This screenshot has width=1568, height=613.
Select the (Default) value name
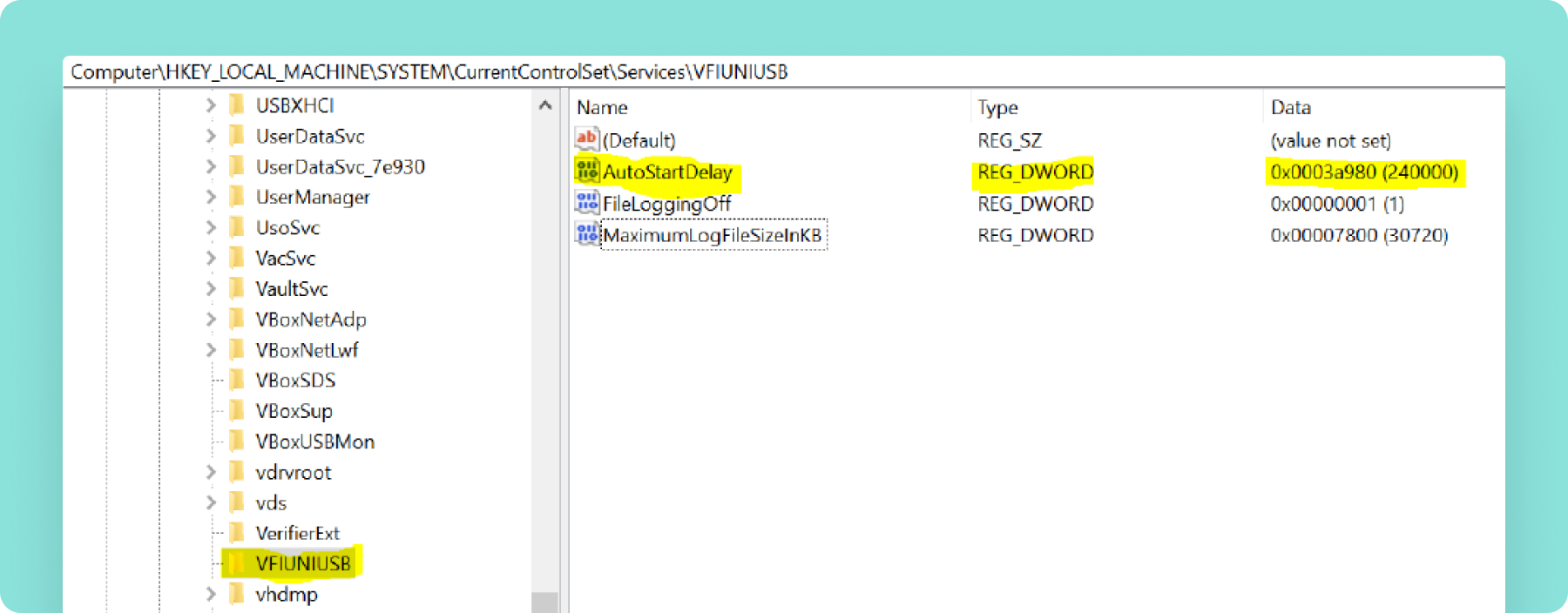click(x=639, y=140)
